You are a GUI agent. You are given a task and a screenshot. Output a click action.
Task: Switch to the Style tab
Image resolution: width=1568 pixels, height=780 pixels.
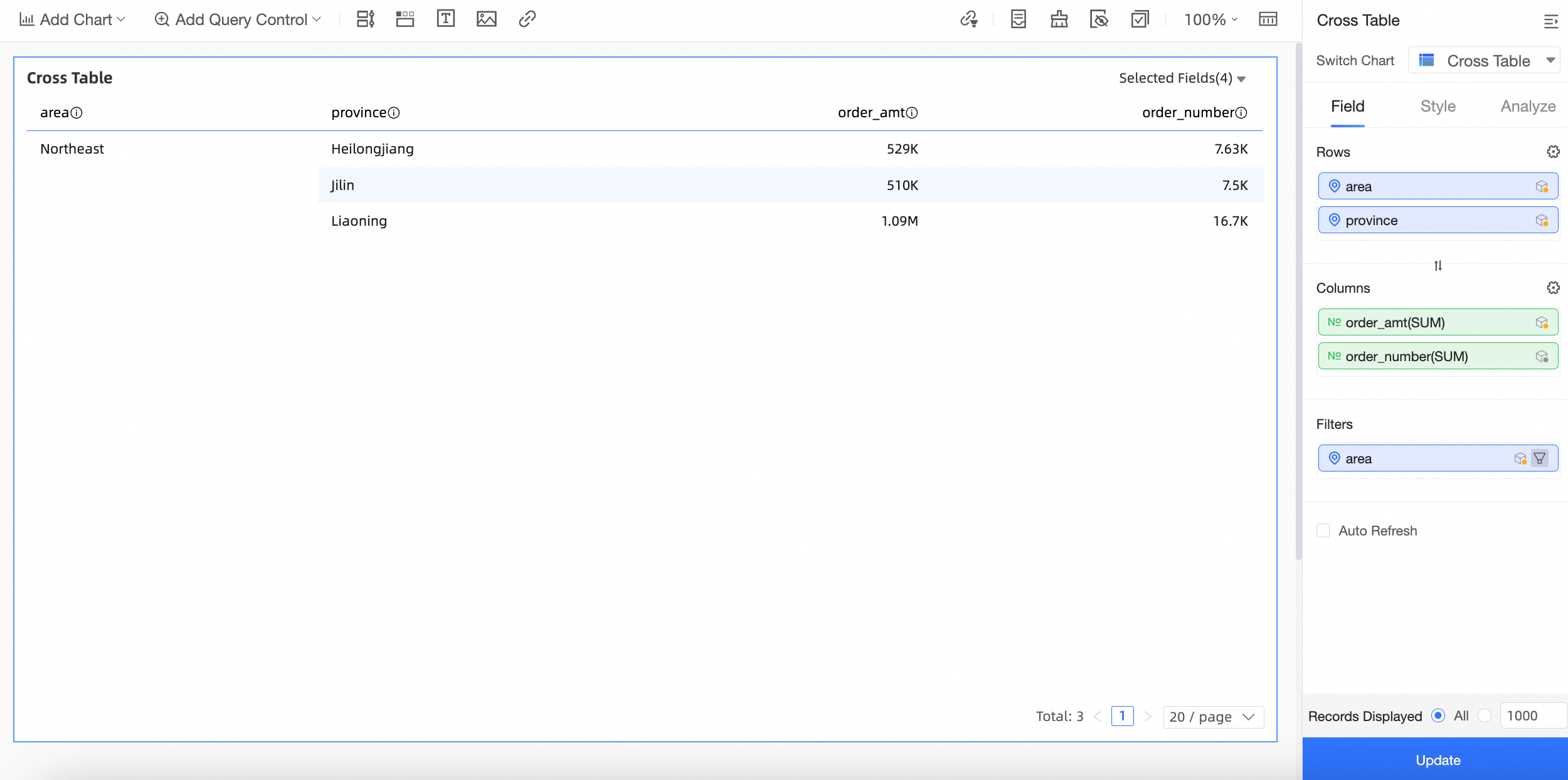click(x=1437, y=106)
